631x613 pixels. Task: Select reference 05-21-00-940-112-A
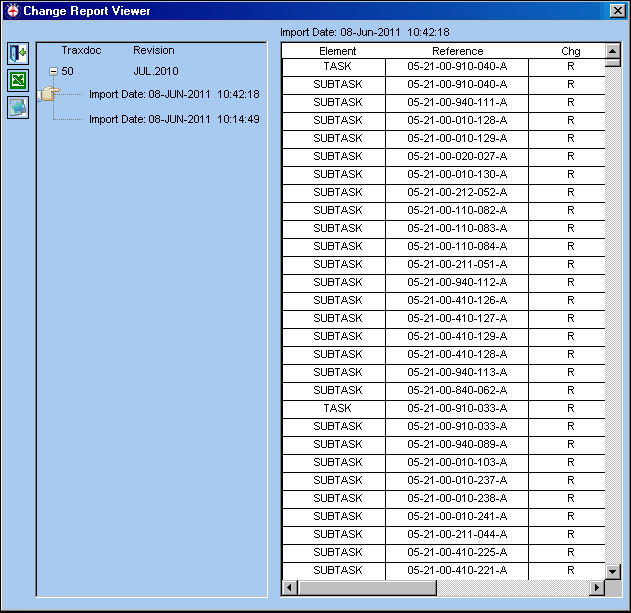[x=457, y=283]
